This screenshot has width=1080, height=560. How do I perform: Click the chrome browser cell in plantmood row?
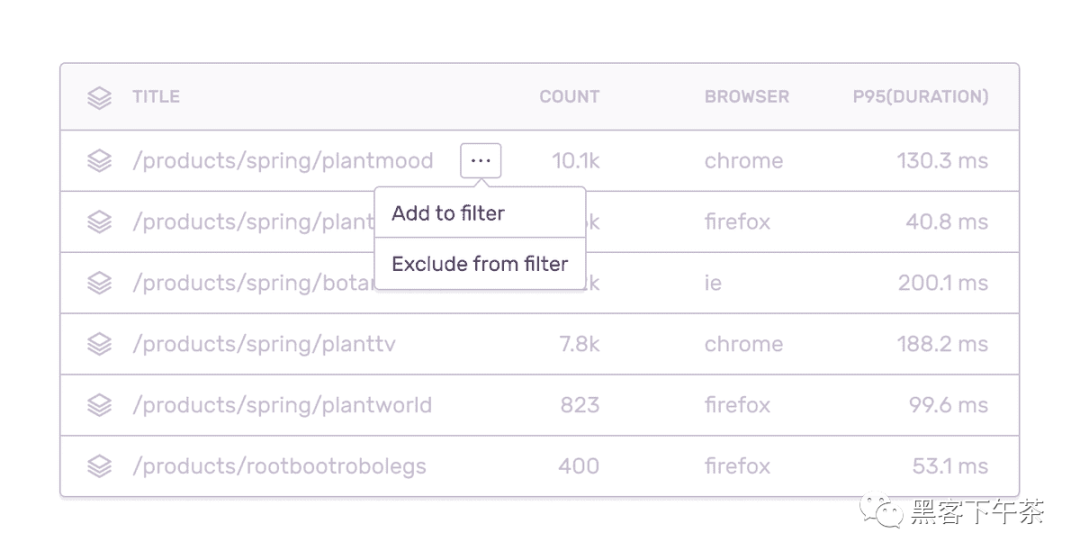(x=743, y=160)
